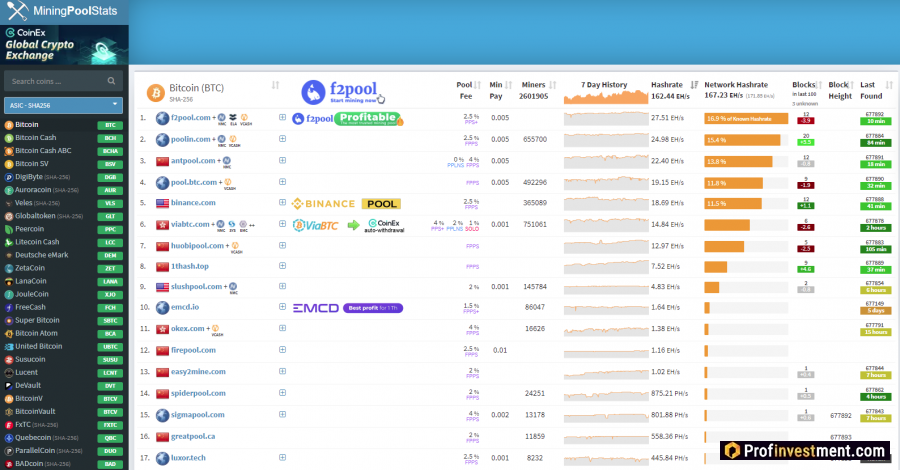Click the BSV ticker badge in sidebar
The width and height of the screenshot is (900, 470).
[x=110, y=164]
